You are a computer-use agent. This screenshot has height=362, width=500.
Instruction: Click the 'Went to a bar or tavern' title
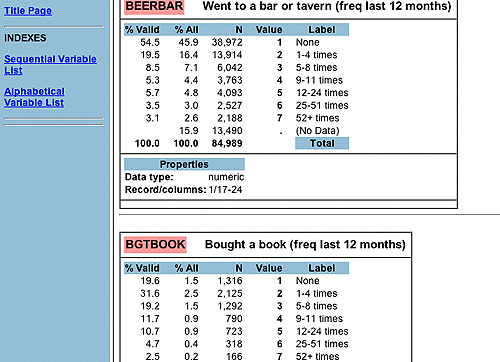[327, 6]
